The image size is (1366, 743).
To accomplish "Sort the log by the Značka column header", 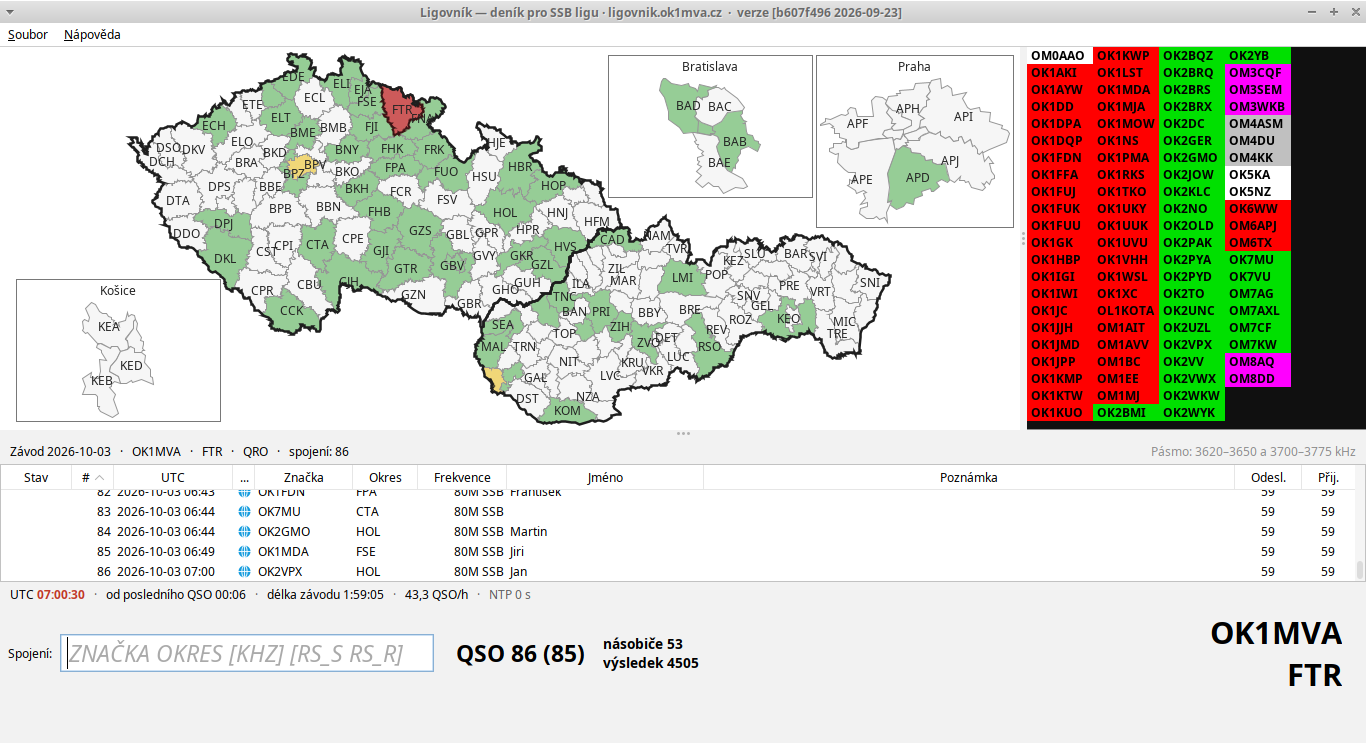I will coord(303,477).
